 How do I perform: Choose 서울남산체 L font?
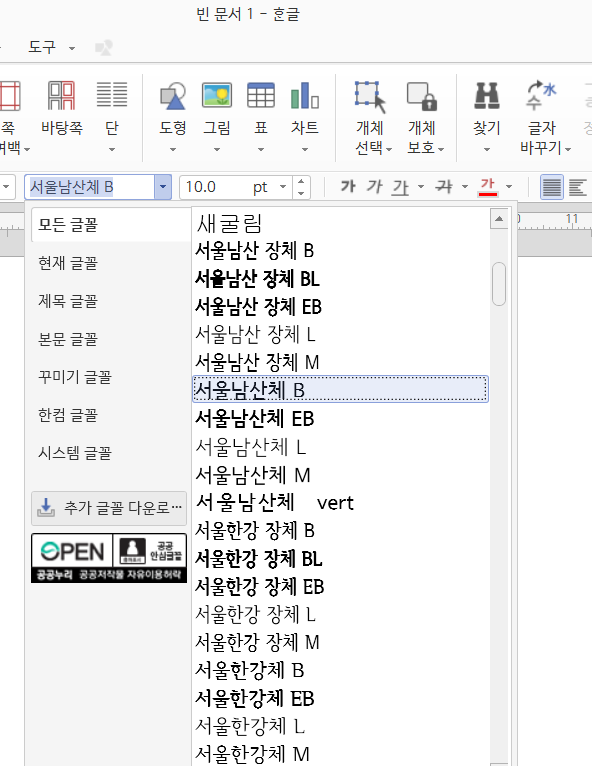click(340, 447)
